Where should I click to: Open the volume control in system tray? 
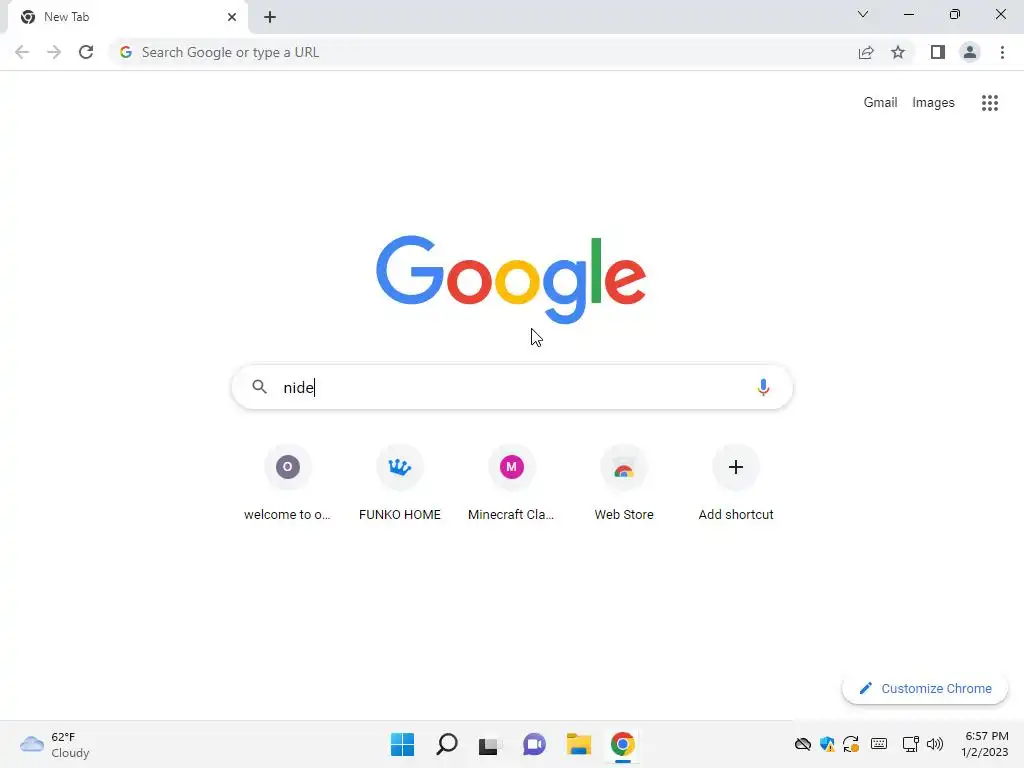935,744
